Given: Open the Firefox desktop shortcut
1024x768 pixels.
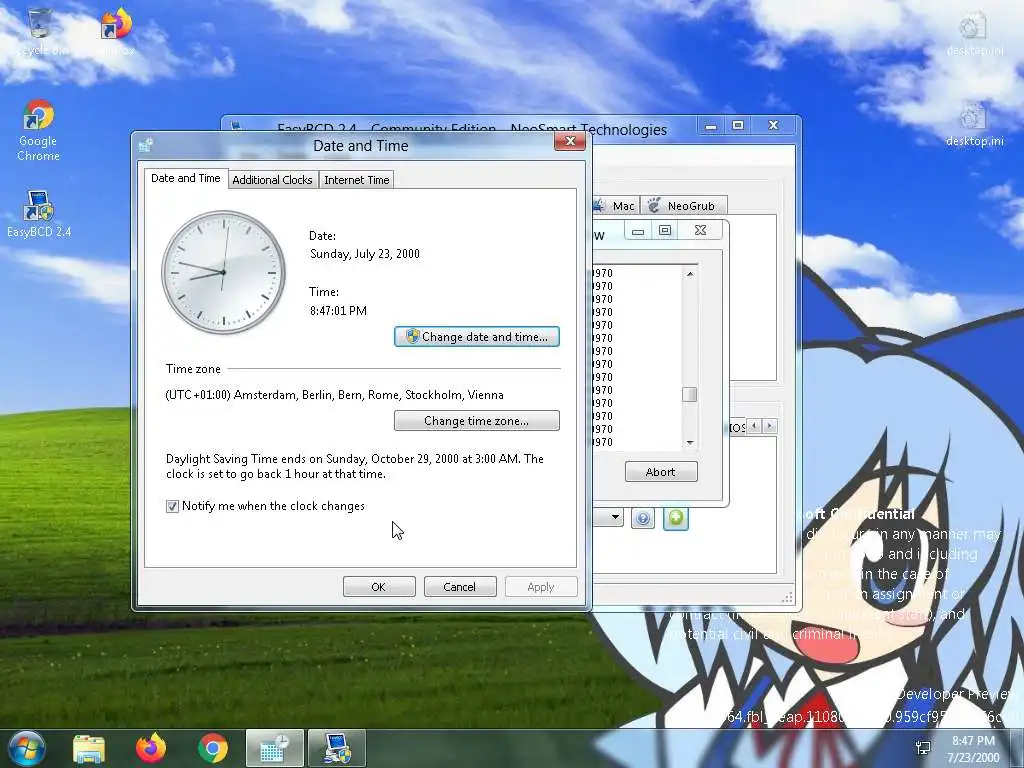Looking at the screenshot, I should click(118, 31).
